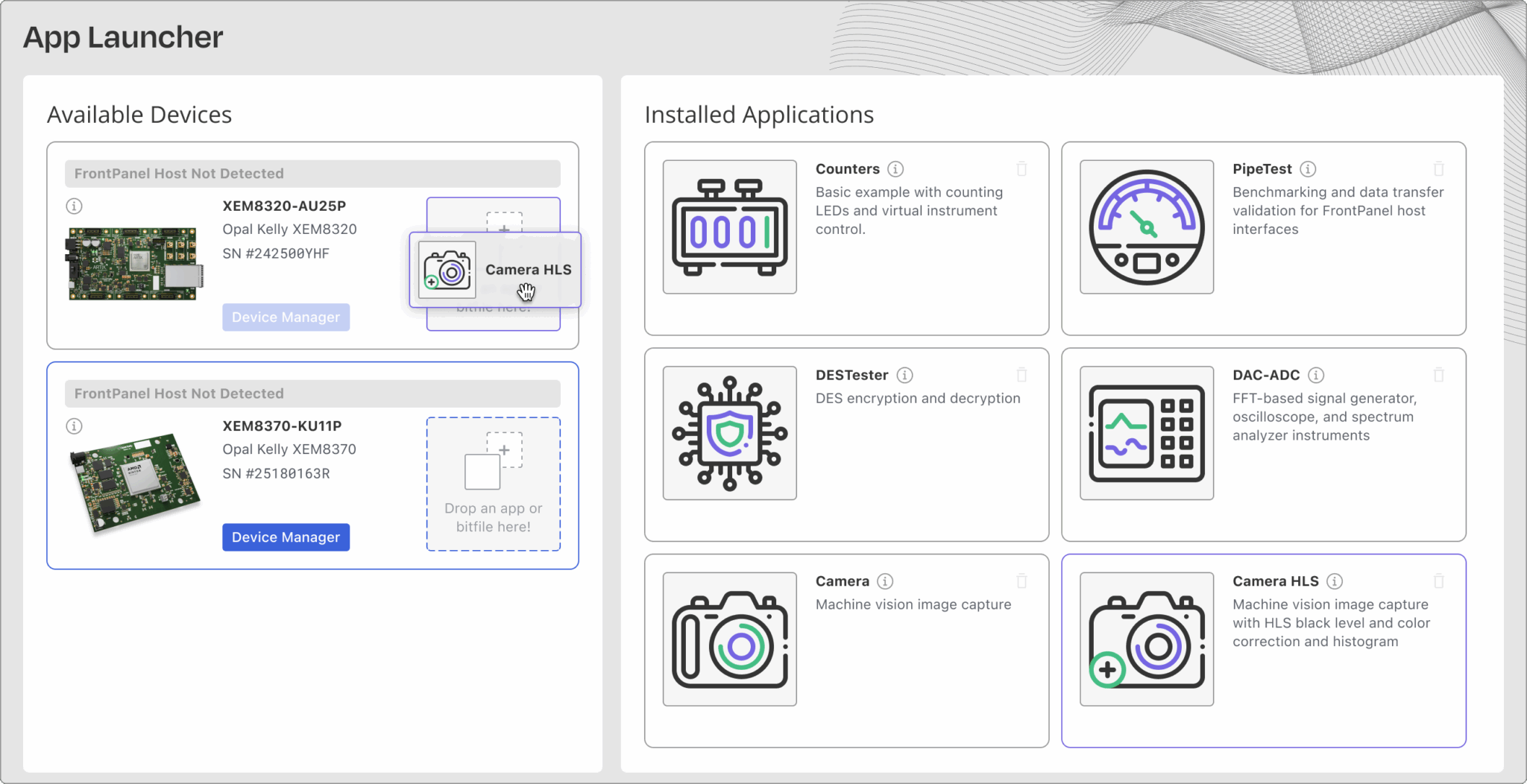Click the trash icon on Camera HLS card

[x=1439, y=581]
